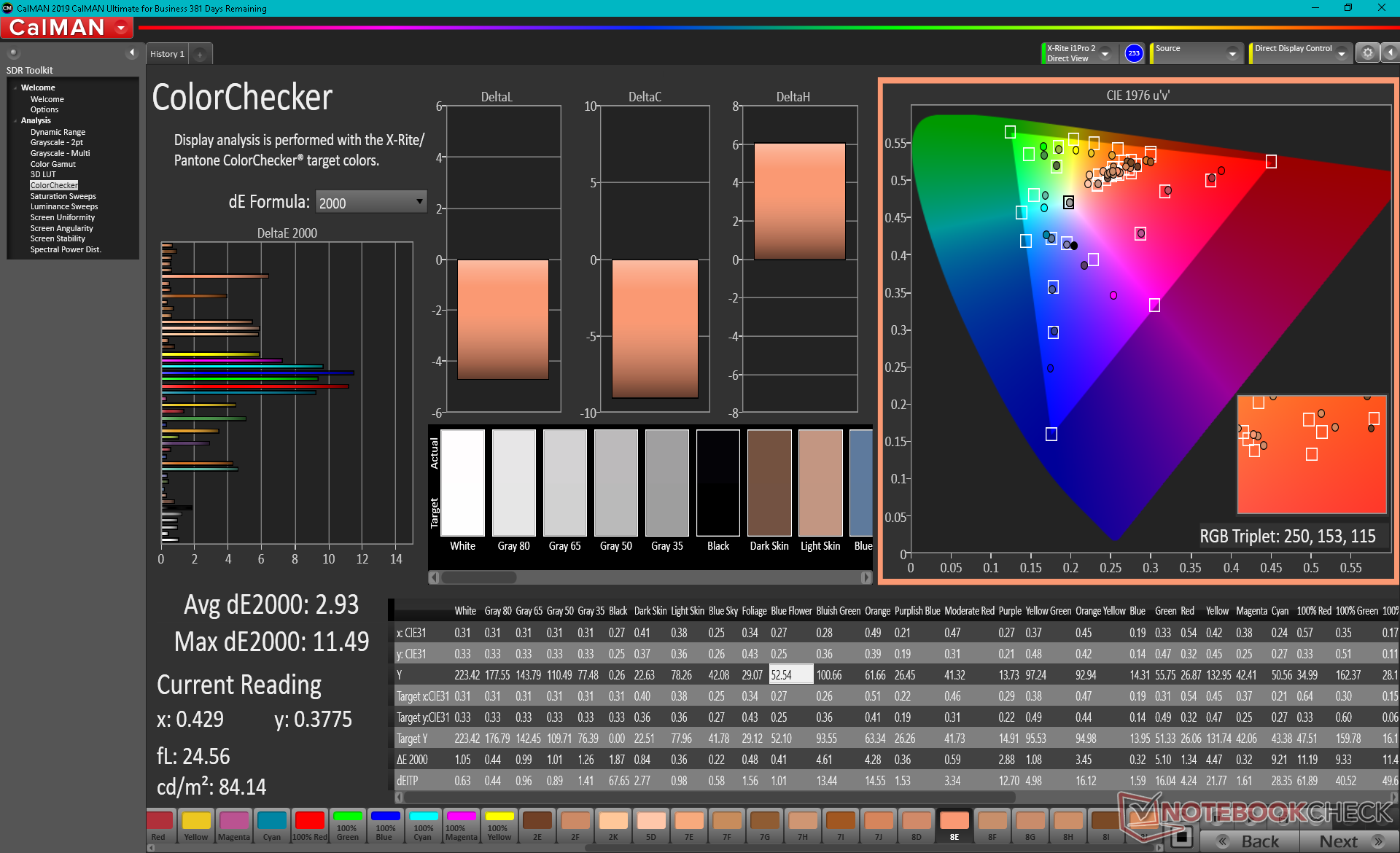Select the highlighted 8E patch
The width and height of the screenshot is (1400, 853).
click(x=954, y=825)
